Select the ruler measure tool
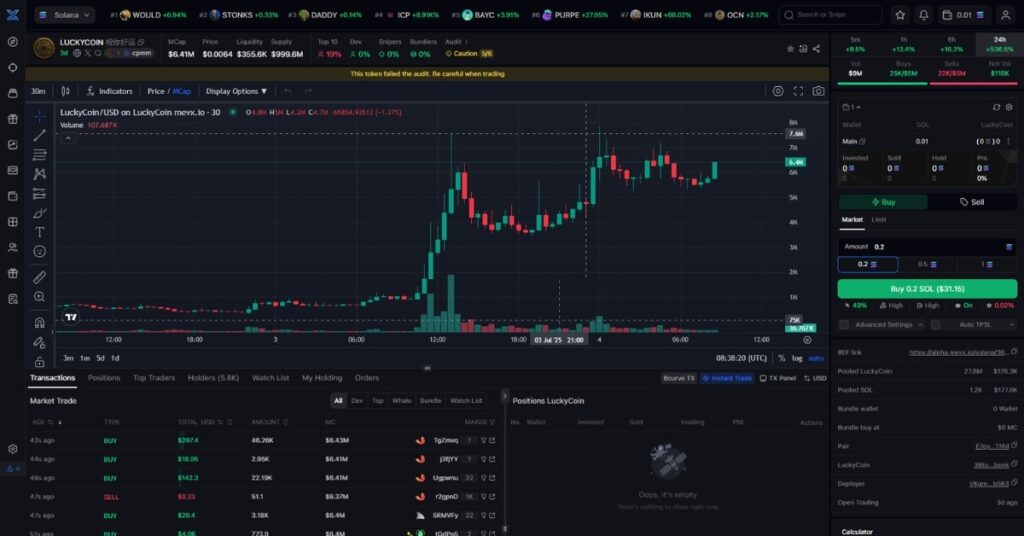 pos(40,277)
